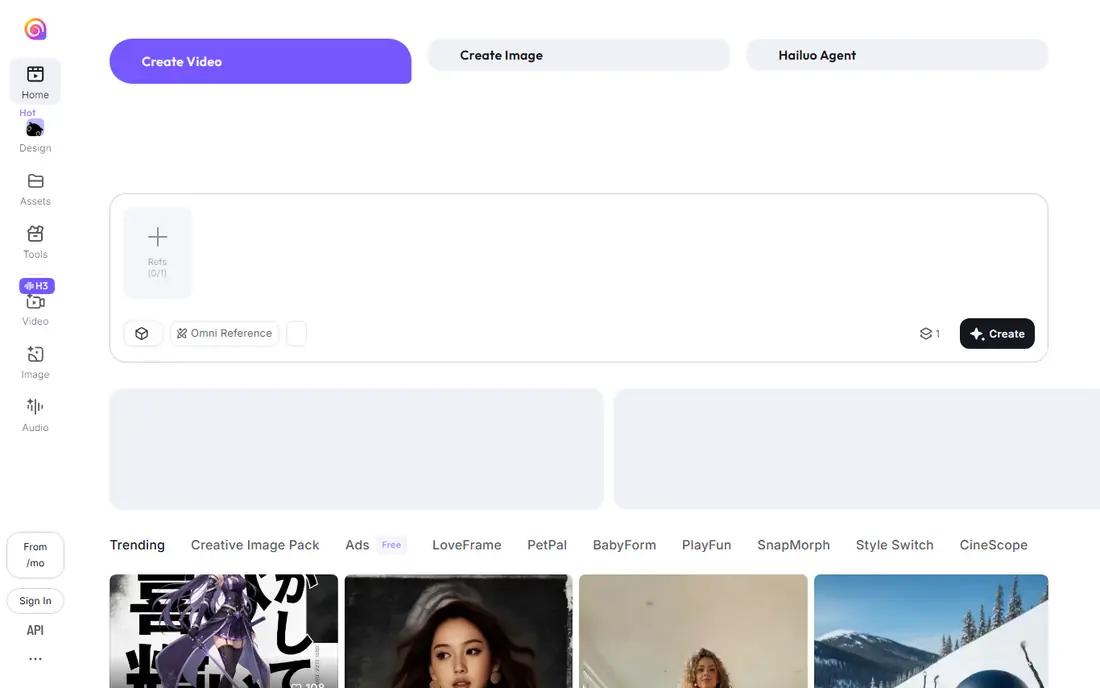Click the three-dot more menu
This screenshot has width=1100, height=688.
pyautogui.click(x=35, y=659)
